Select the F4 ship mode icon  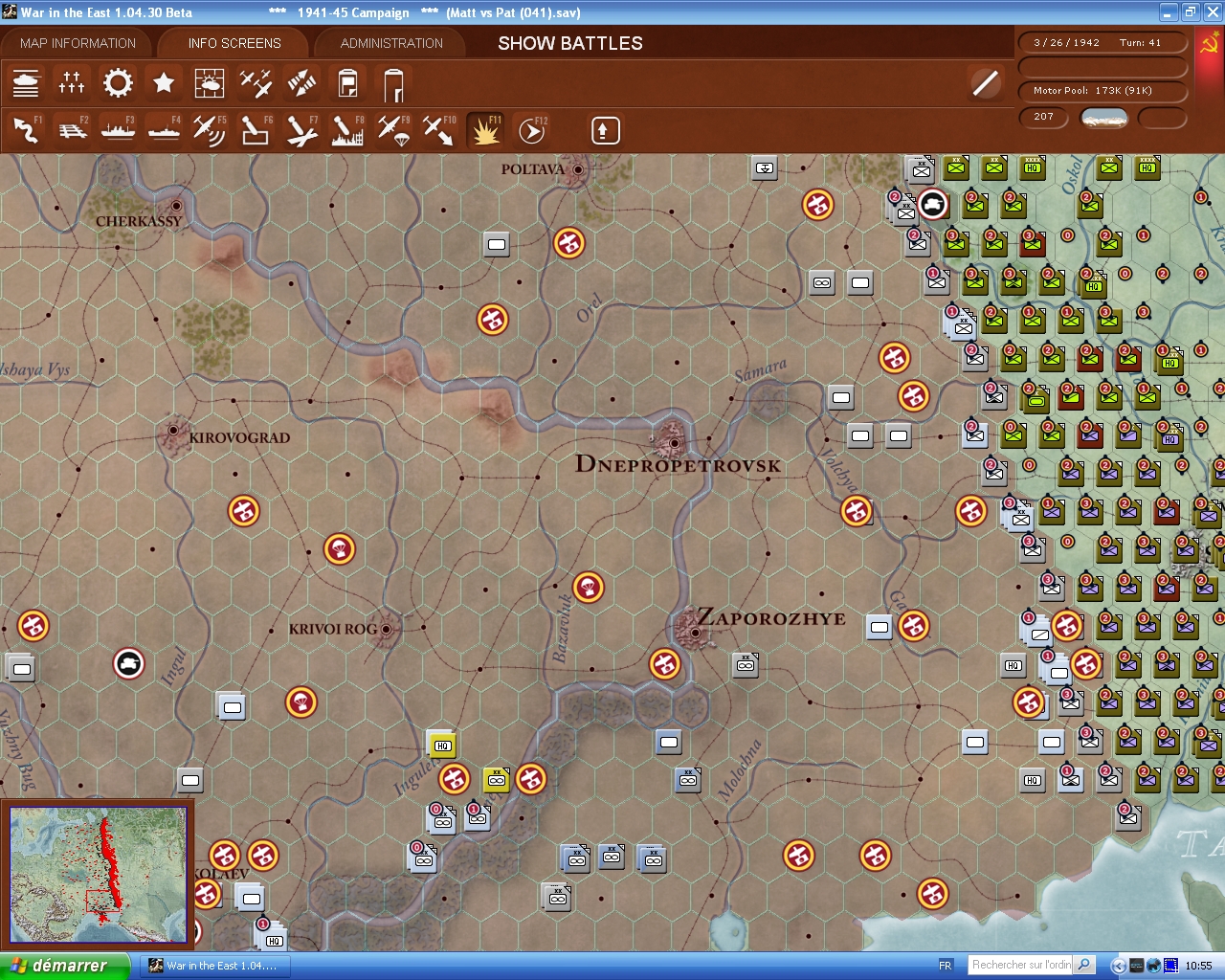[x=164, y=130]
